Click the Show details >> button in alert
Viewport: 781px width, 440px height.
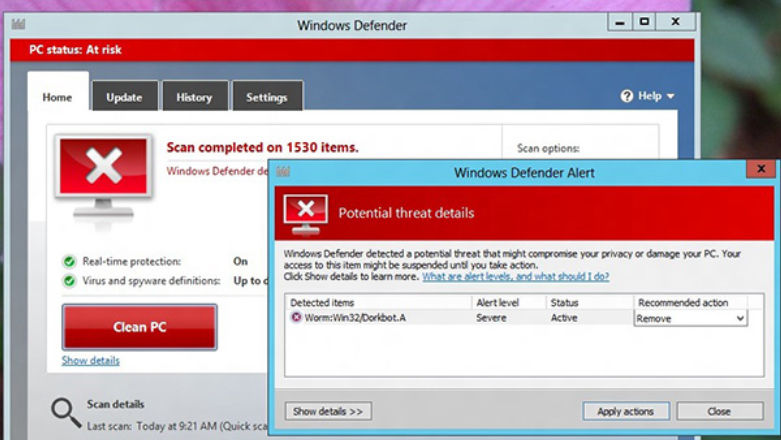pos(328,411)
